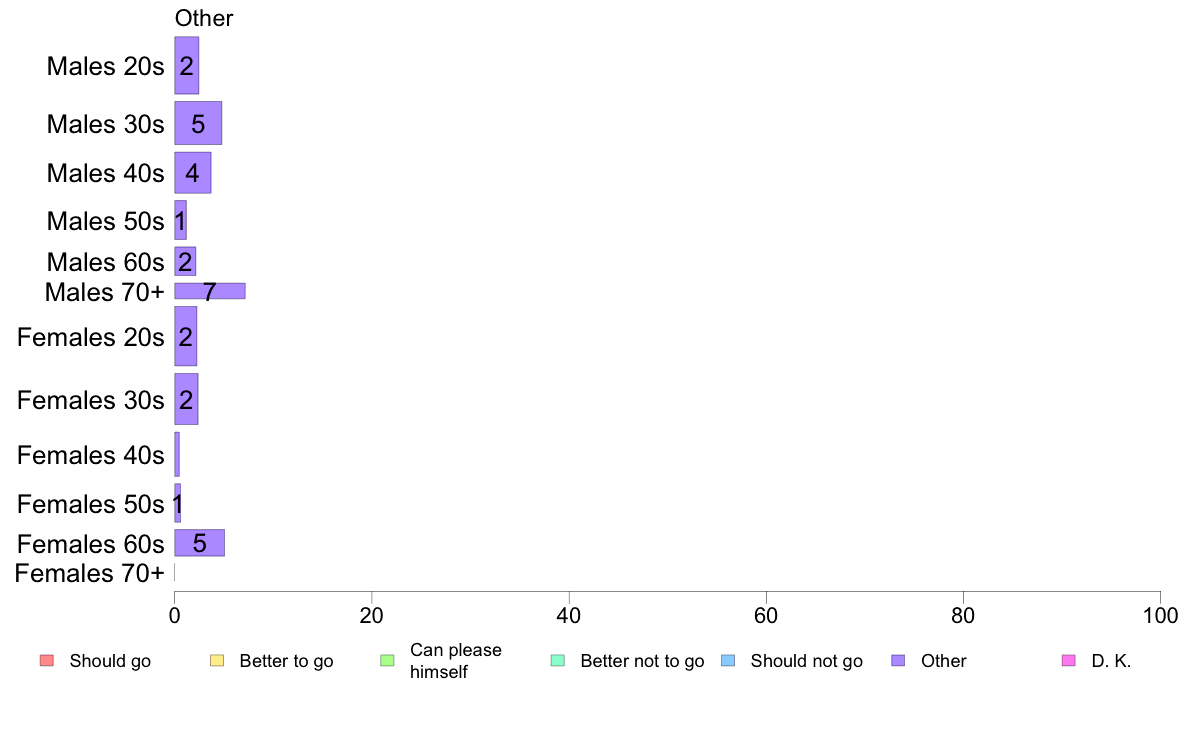Click the yellow Better to go swatch

pyautogui.click(x=217, y=661)
